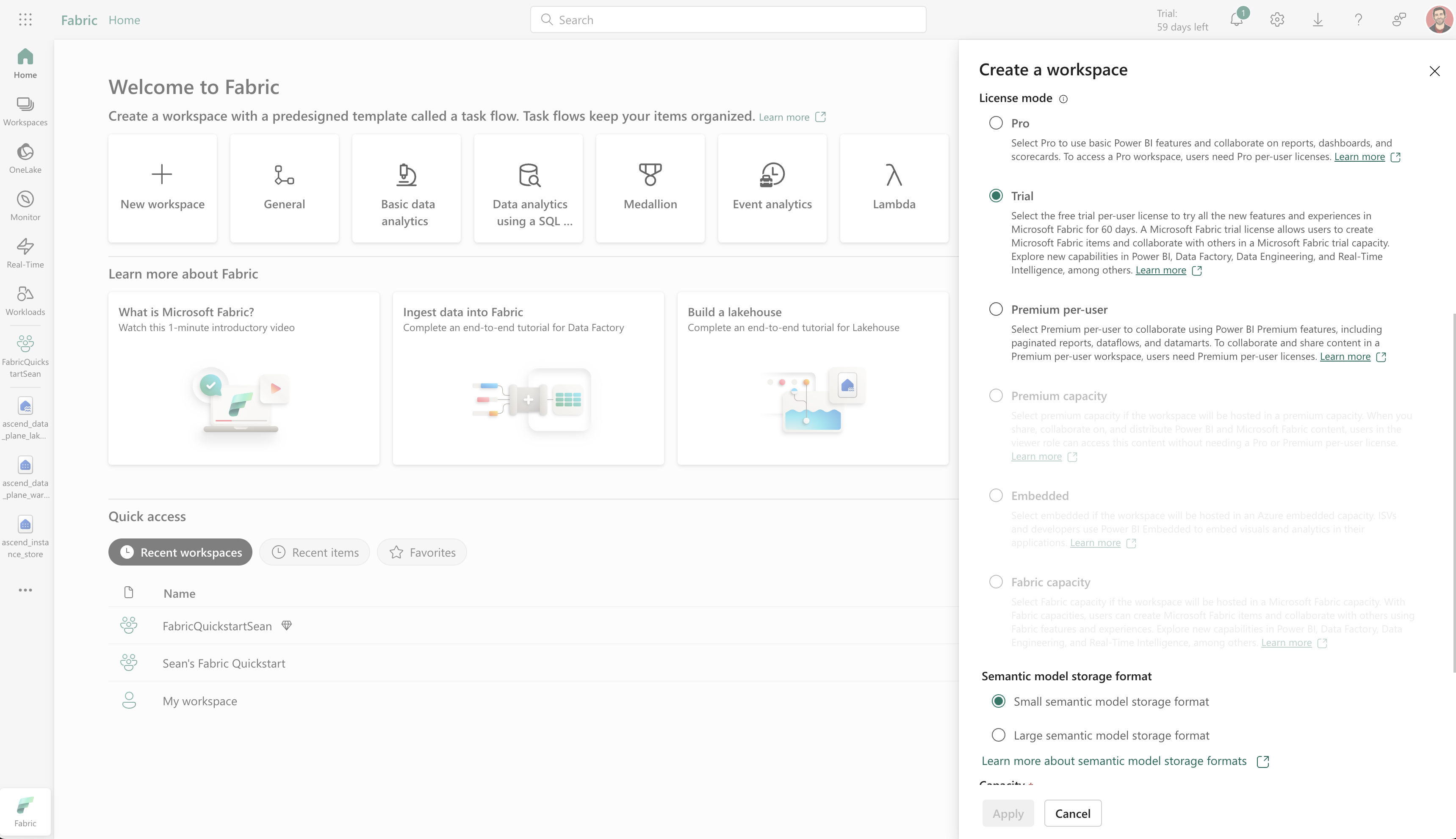Open Ingest data into Fabric tutorial card
The height and width of the screenshot is (839, 1456).
click(x=529, y=378)
